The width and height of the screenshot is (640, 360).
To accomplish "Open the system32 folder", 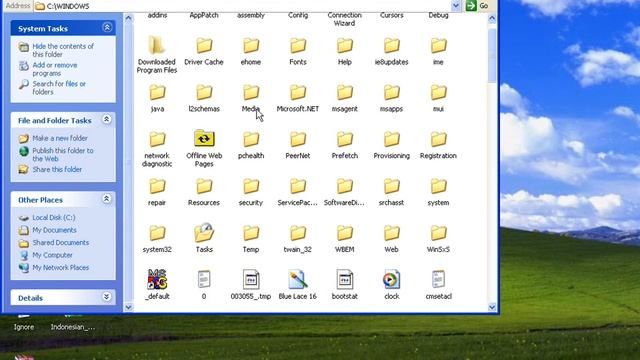I will point(157,239).
